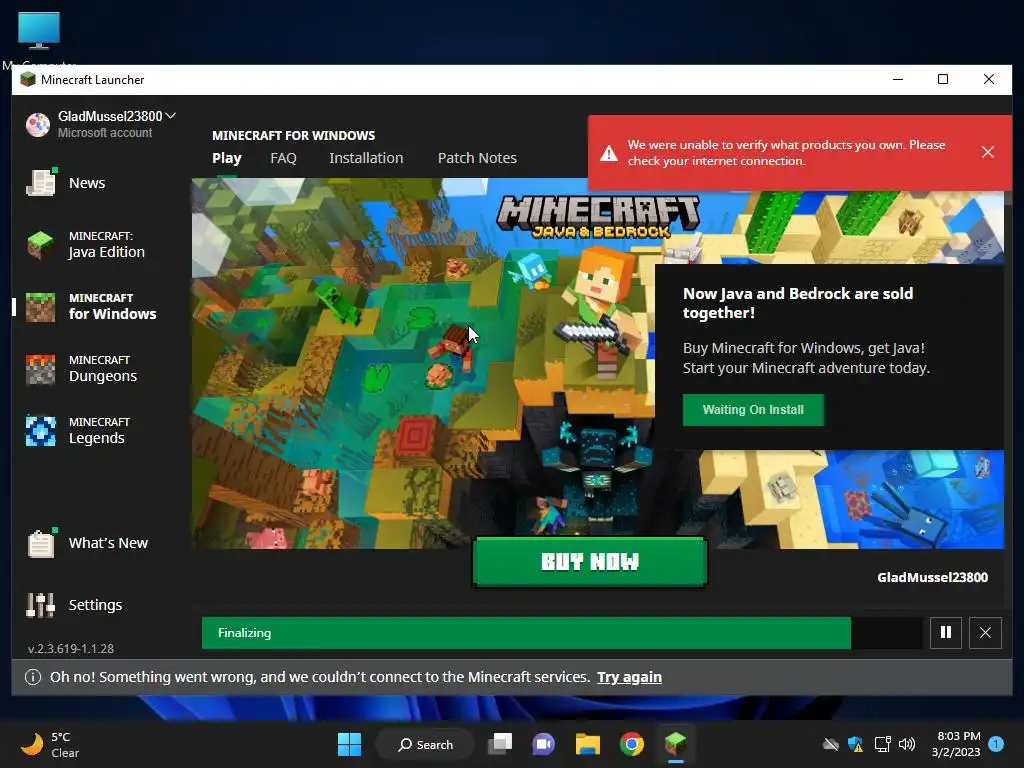Open the notification badge in the tray
Viewport: 1024px width, 768px height.
(x=996, y=744)
